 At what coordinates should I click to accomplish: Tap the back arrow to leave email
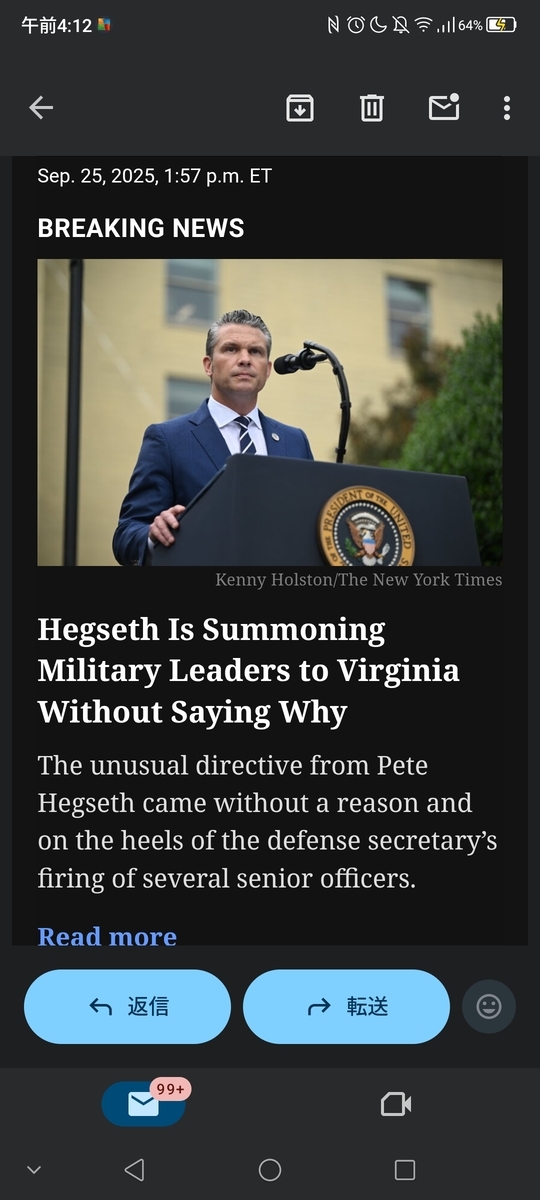point(41,108)
